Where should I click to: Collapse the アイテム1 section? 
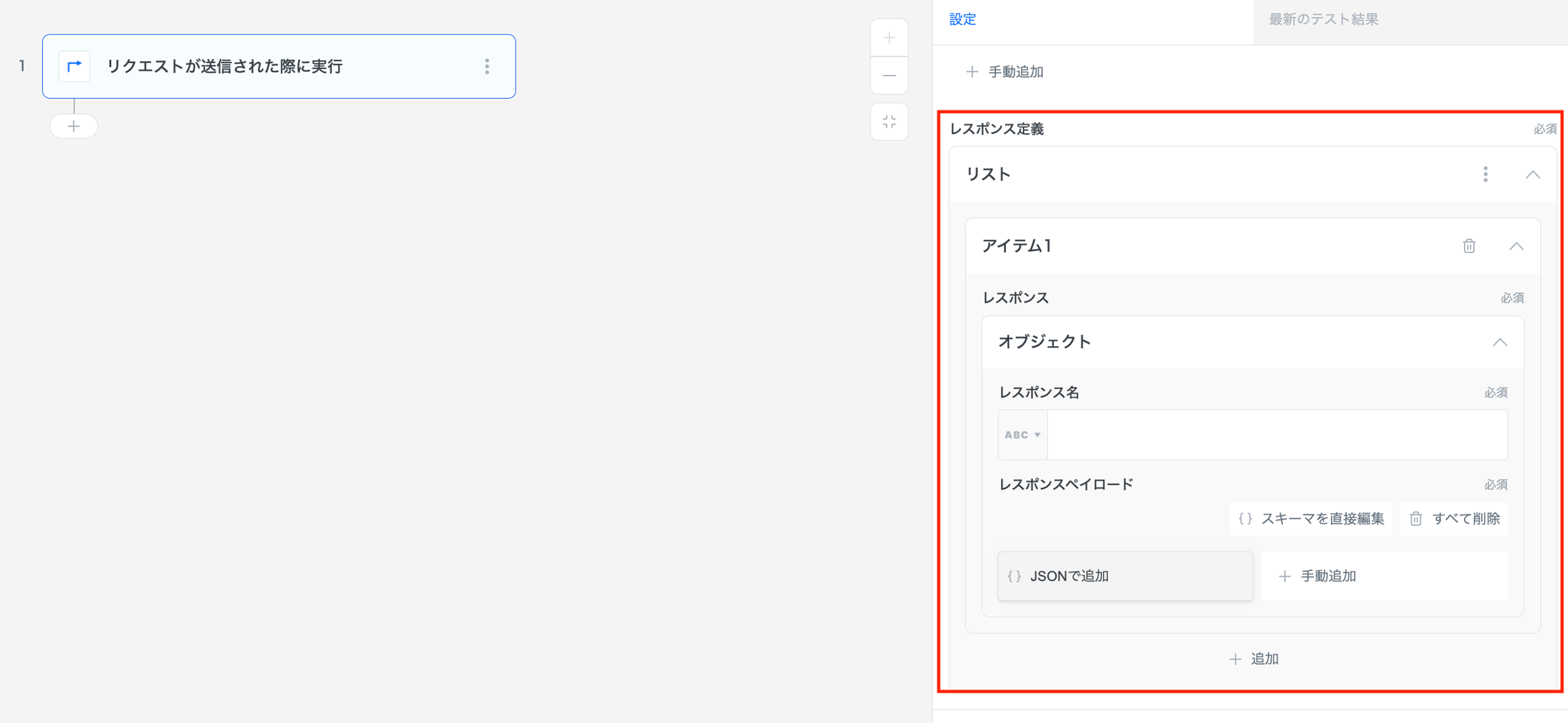tap(1516, 246)
